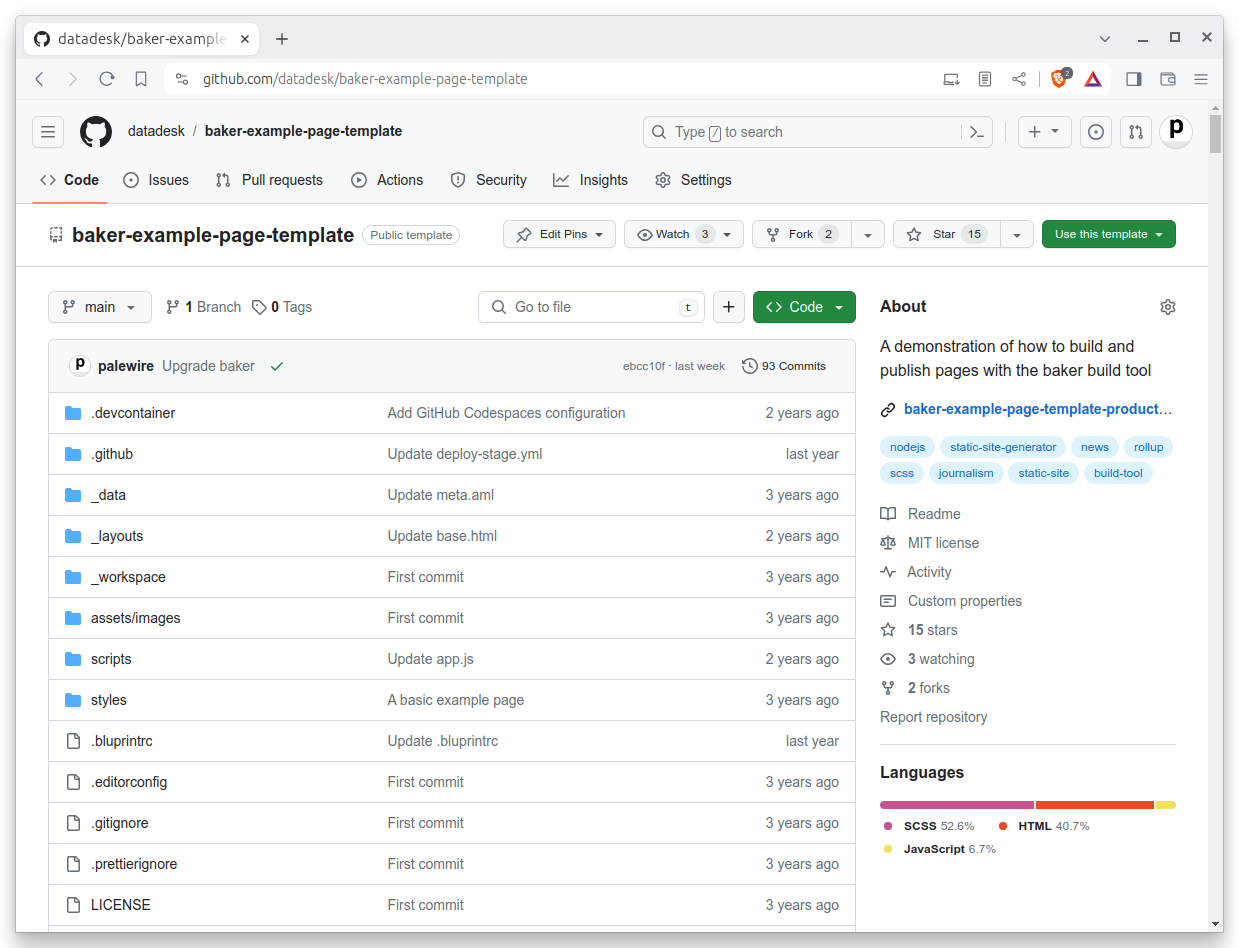This screenshot has width=1239, height=948.
Task: Click the browser reload icon
Action: point(106,79)
